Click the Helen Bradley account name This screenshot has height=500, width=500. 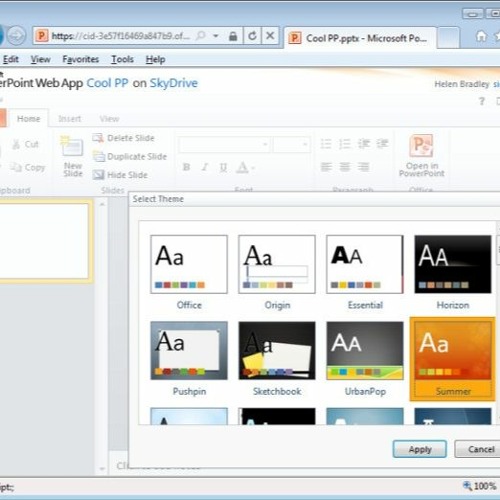coord(462,84)
